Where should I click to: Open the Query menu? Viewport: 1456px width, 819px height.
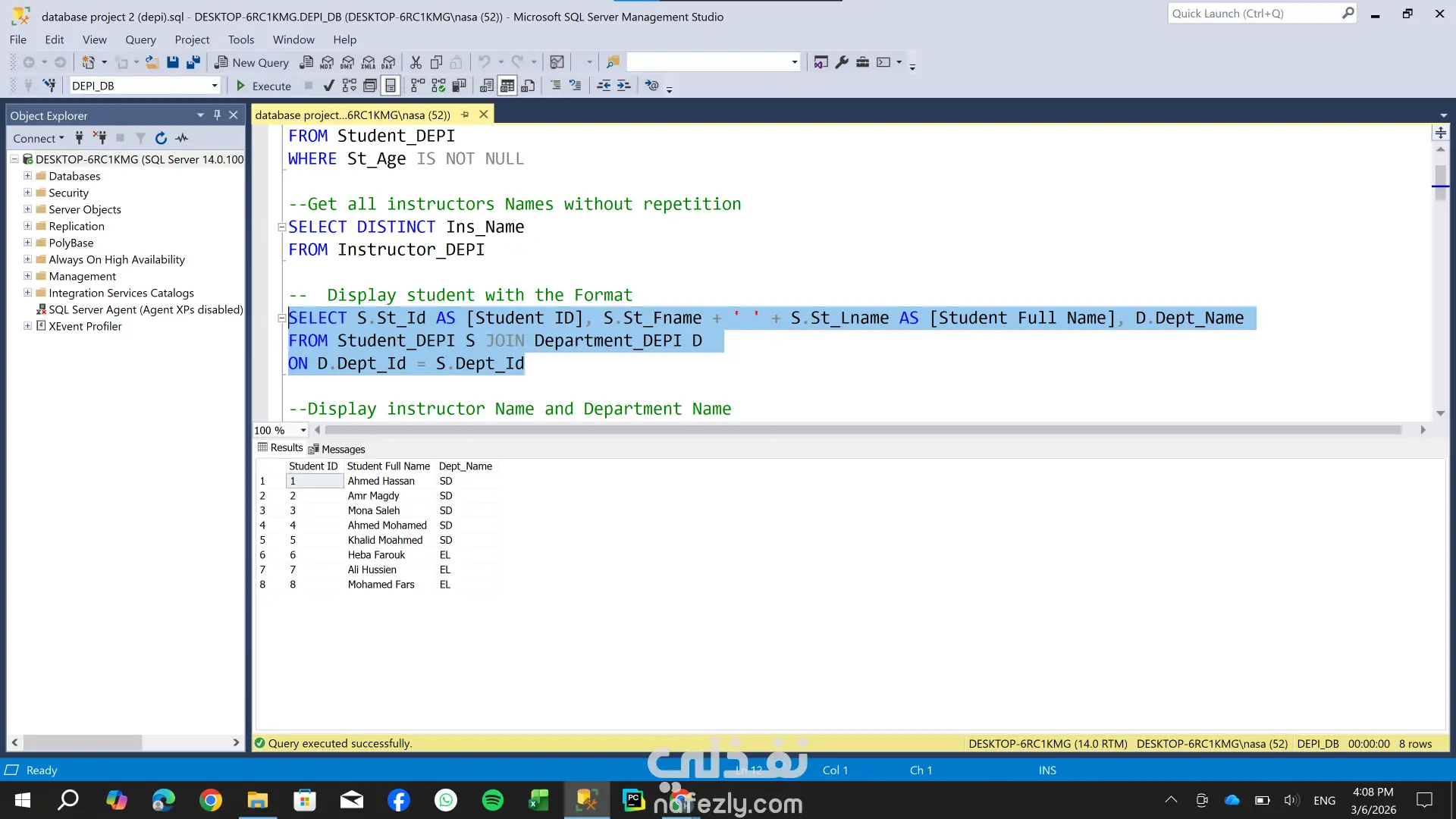[x=140, y=39]
